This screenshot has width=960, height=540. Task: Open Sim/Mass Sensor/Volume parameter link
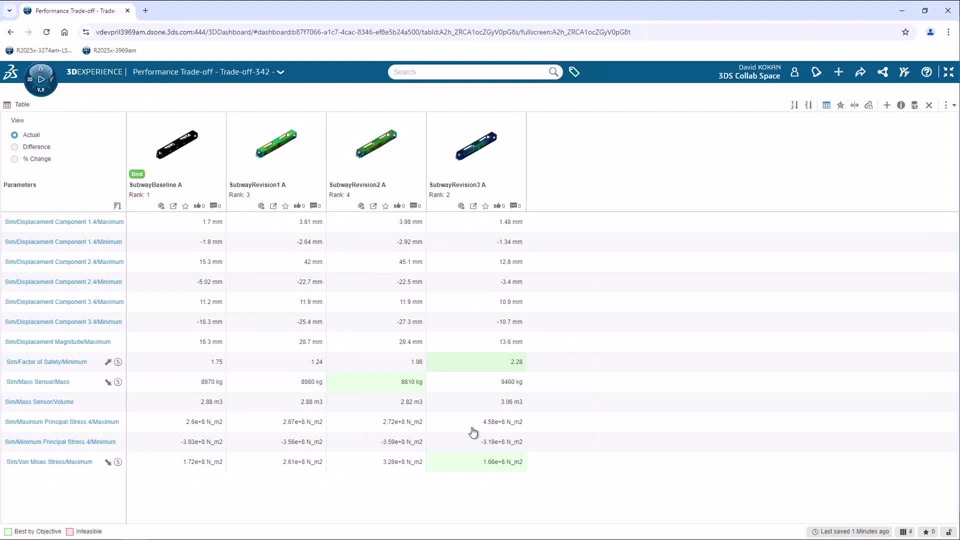pyautogui.click(x=39, y=402)
